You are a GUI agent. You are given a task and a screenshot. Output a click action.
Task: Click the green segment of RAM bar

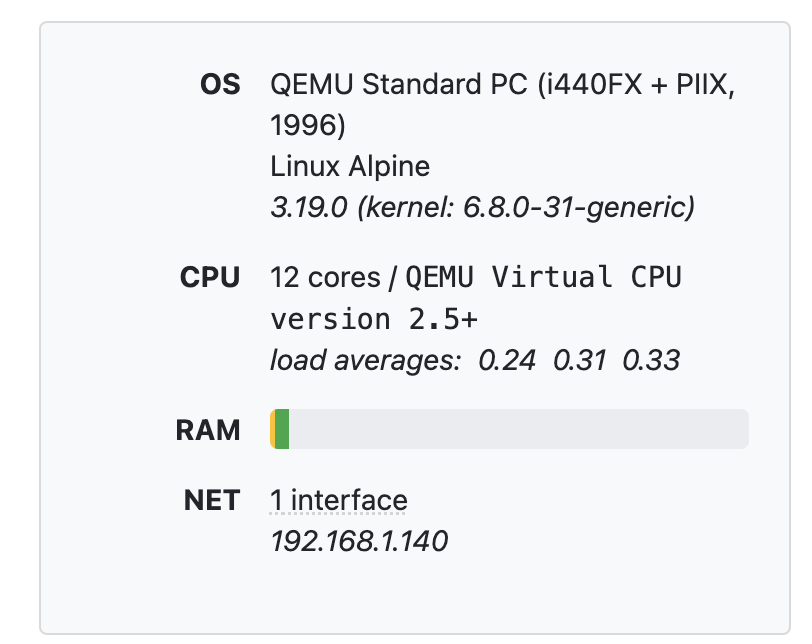coord(282,429)
